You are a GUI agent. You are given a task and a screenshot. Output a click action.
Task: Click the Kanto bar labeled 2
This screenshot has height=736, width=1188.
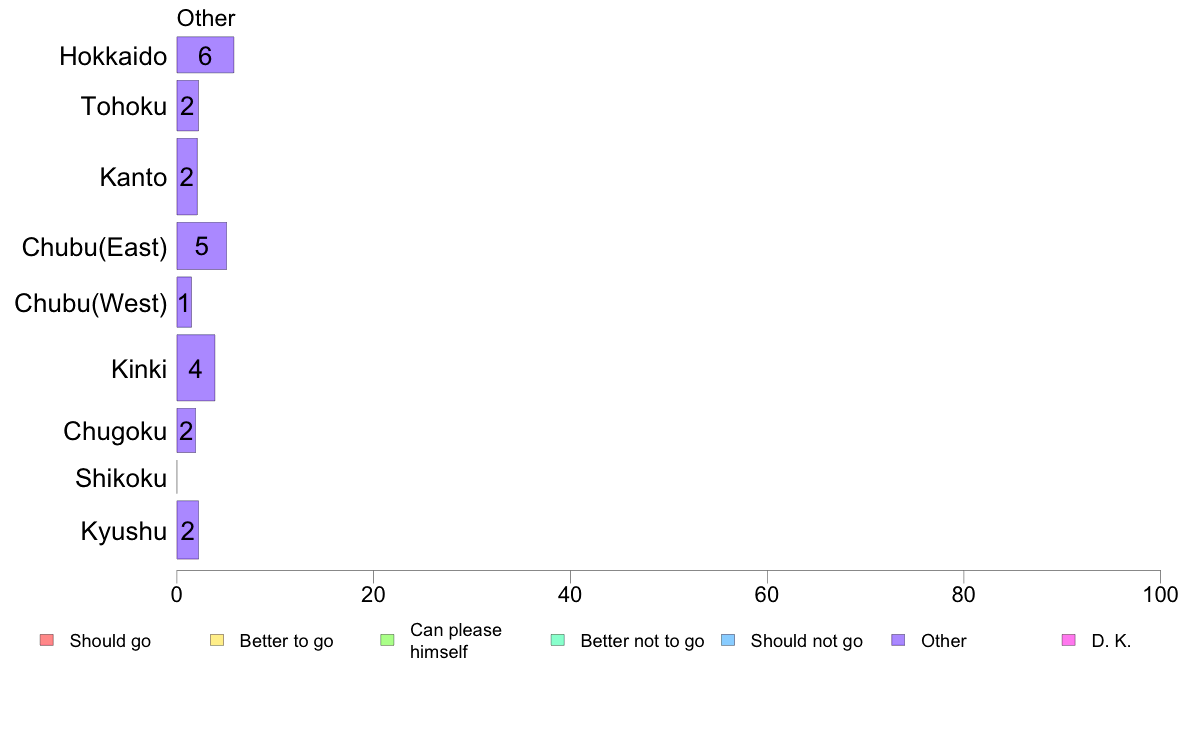tap(187, 177)
